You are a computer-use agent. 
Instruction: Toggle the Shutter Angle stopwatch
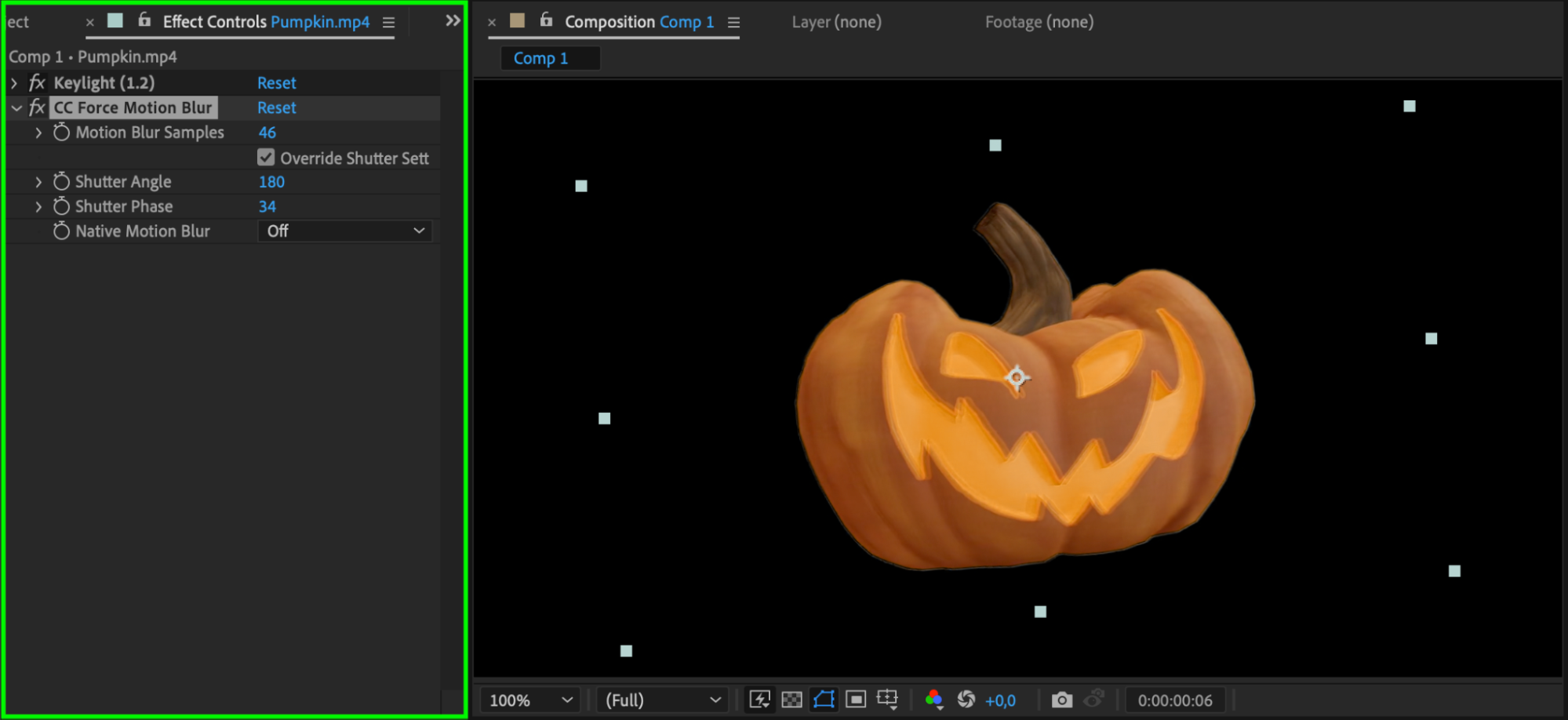[x=61, y=181]
